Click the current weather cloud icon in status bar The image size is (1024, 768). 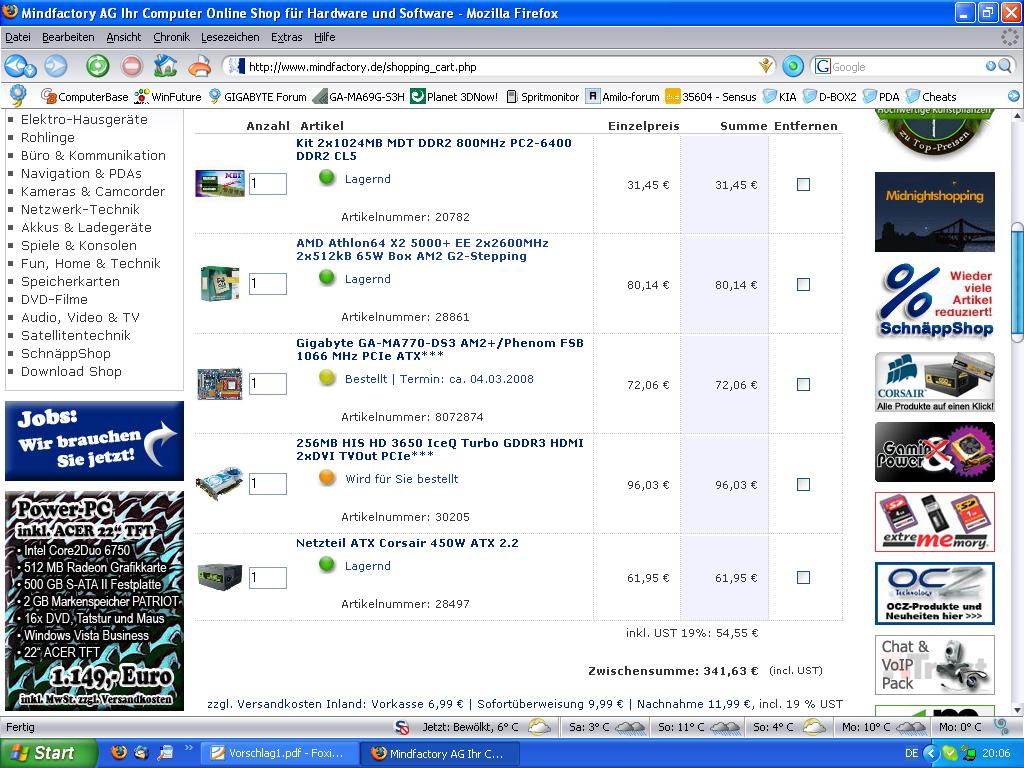coord(539,726)
